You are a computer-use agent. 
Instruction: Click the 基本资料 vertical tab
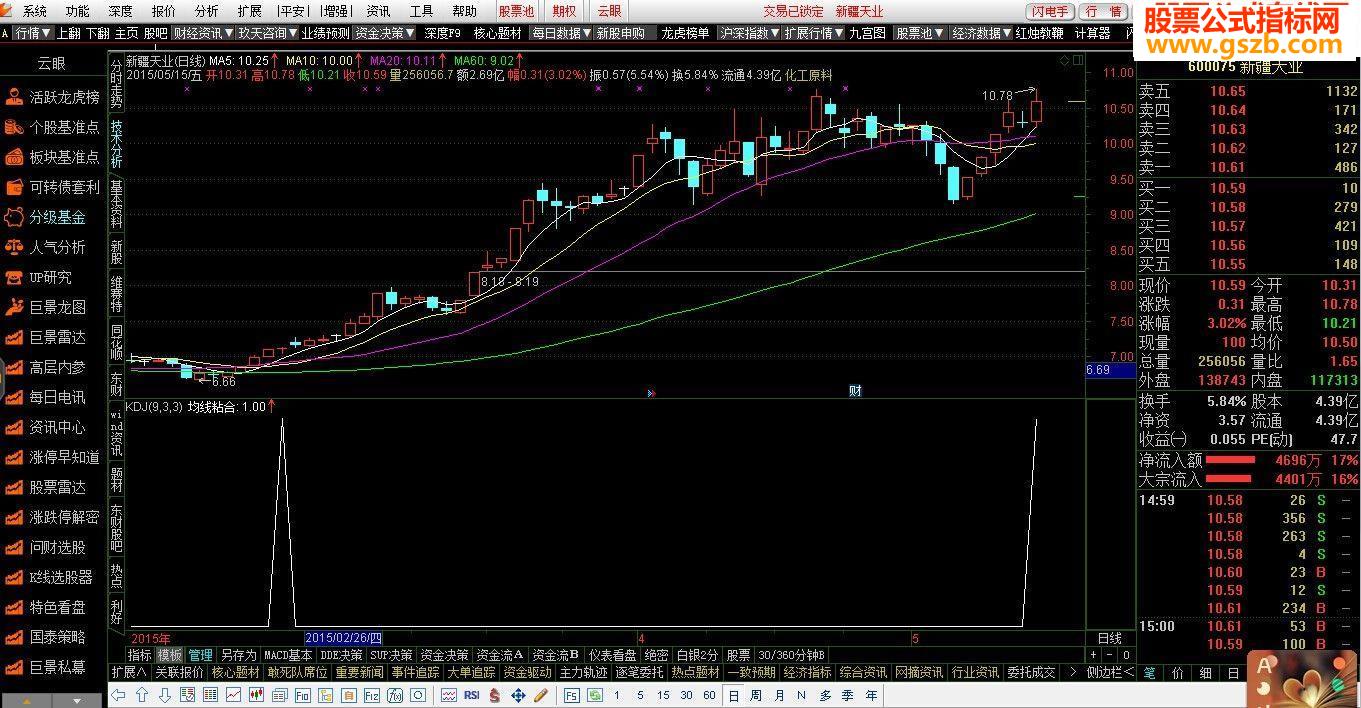(117, 205)
